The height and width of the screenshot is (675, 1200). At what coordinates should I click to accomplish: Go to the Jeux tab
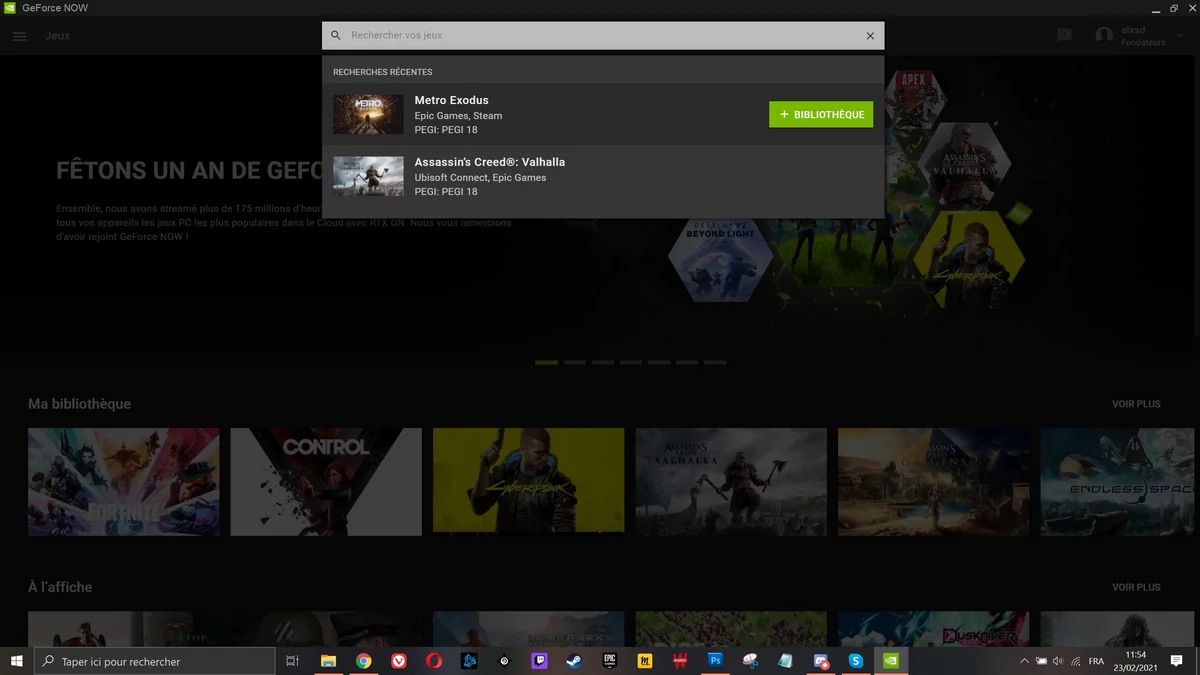57,36
